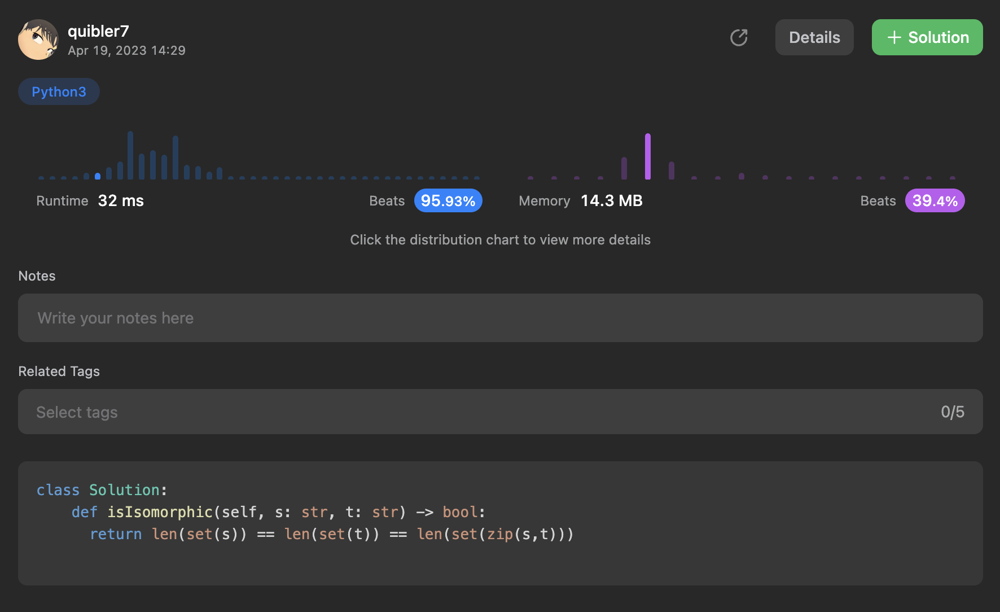Click the Memory 14.3 MB value

click(x=611, y=201)
